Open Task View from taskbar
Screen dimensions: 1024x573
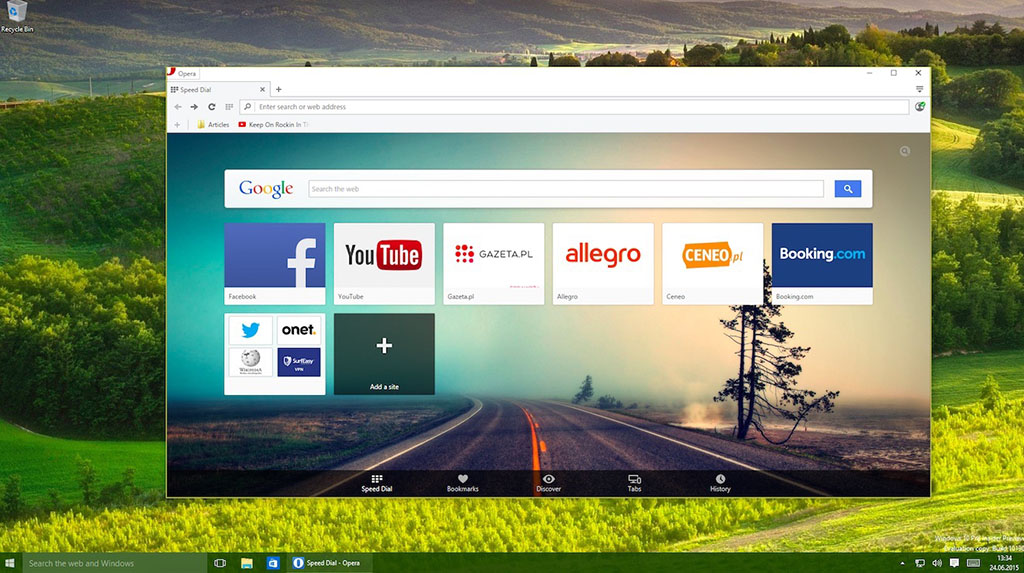220,563
